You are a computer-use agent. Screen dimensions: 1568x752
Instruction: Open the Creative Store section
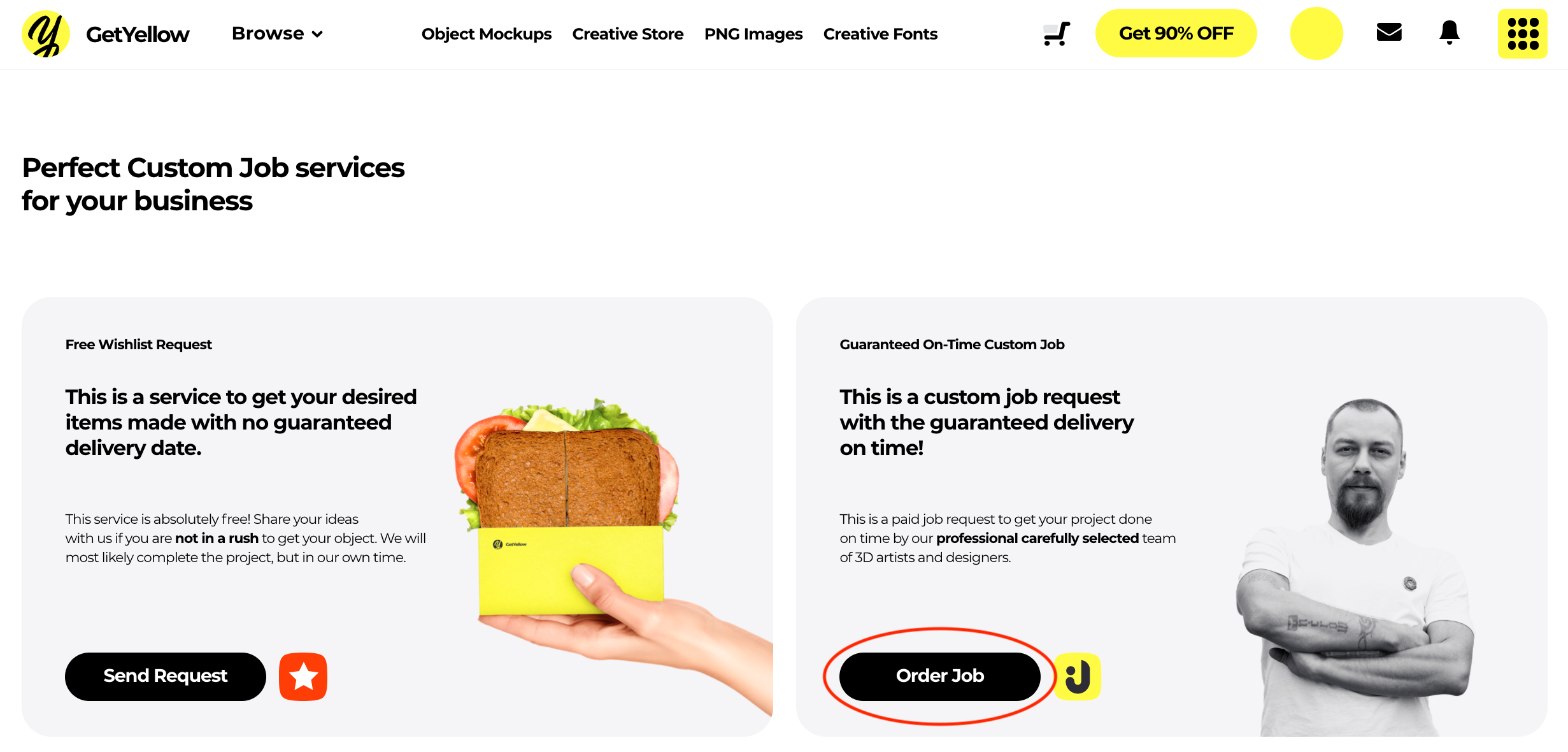click(x=628, y=34)
